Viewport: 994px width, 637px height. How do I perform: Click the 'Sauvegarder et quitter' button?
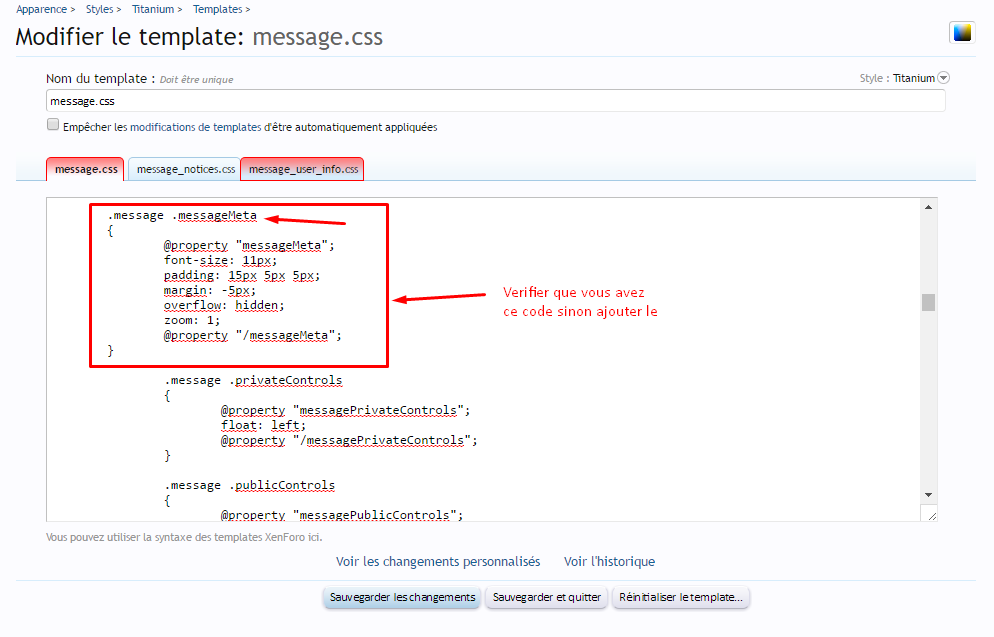[547, 597]
